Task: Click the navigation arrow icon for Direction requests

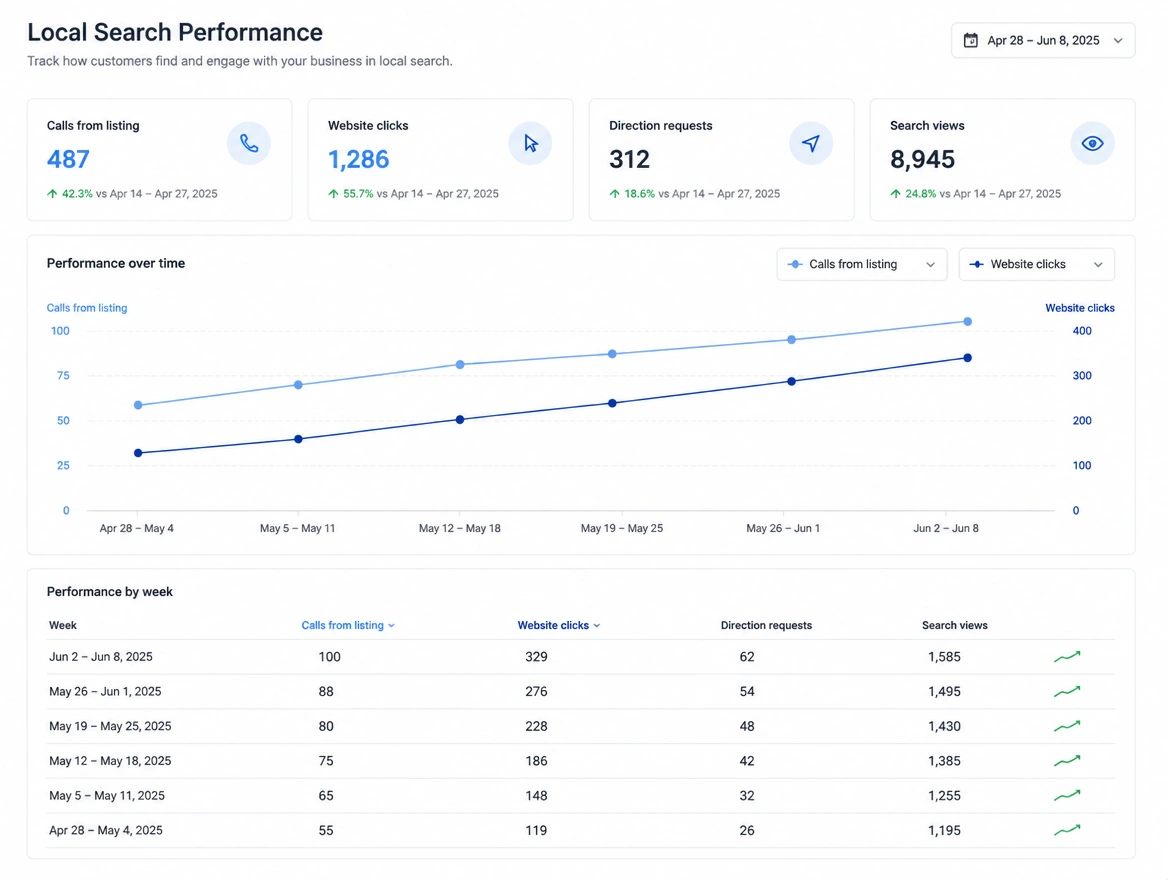Action: (x=811, y=143)
